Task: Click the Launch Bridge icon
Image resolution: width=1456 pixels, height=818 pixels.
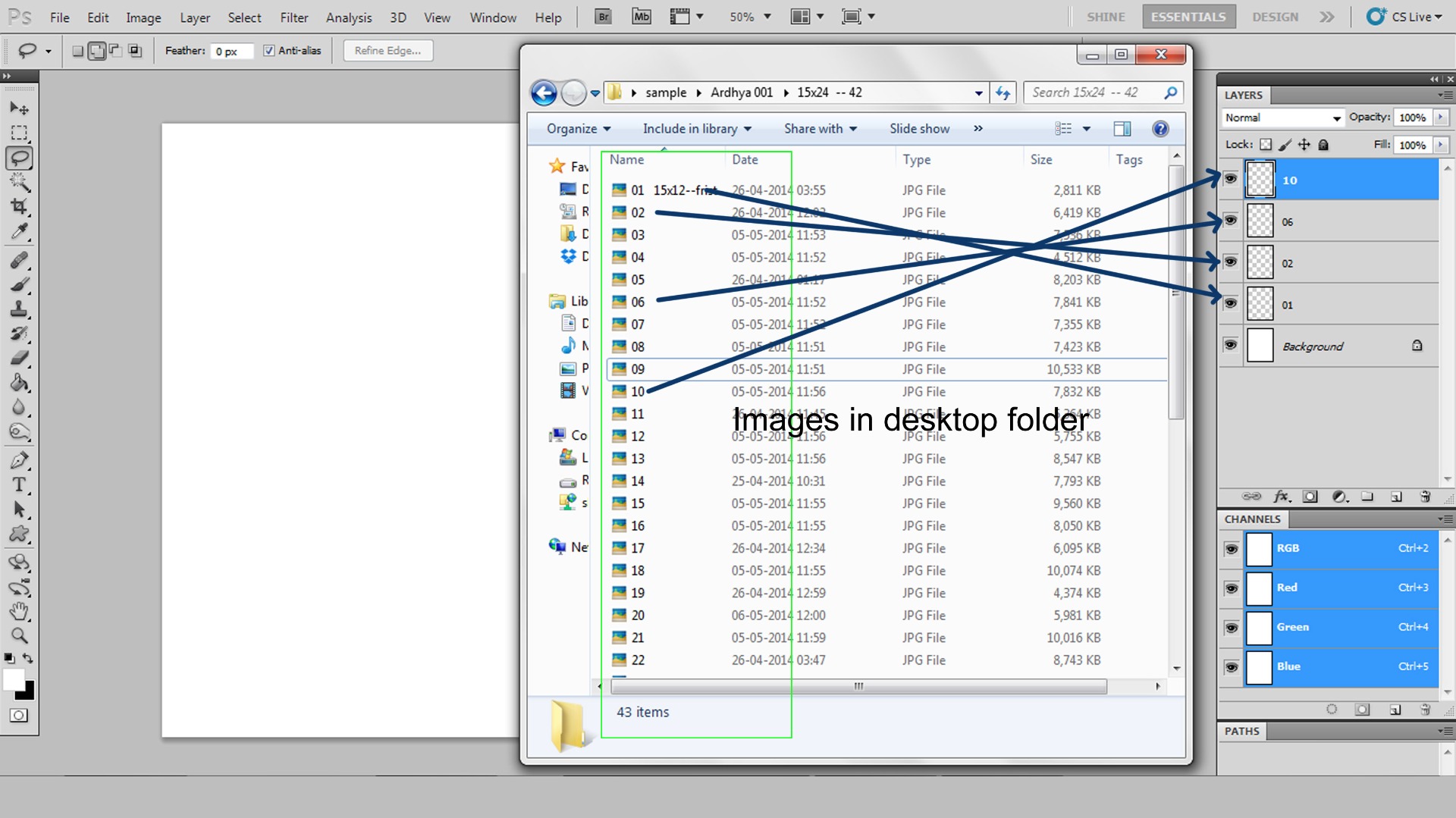Action: (603, 17)
